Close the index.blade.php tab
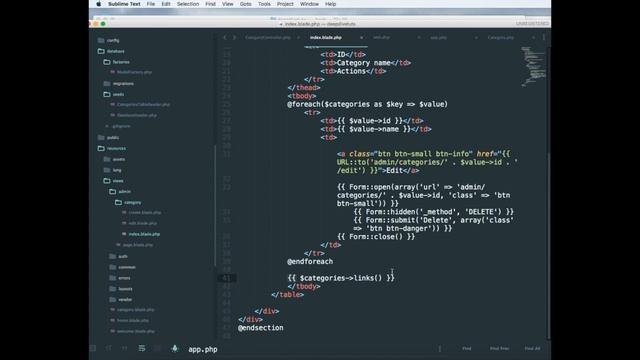The height and width of the screenshot is (360, 640). (x=361, y=38)
